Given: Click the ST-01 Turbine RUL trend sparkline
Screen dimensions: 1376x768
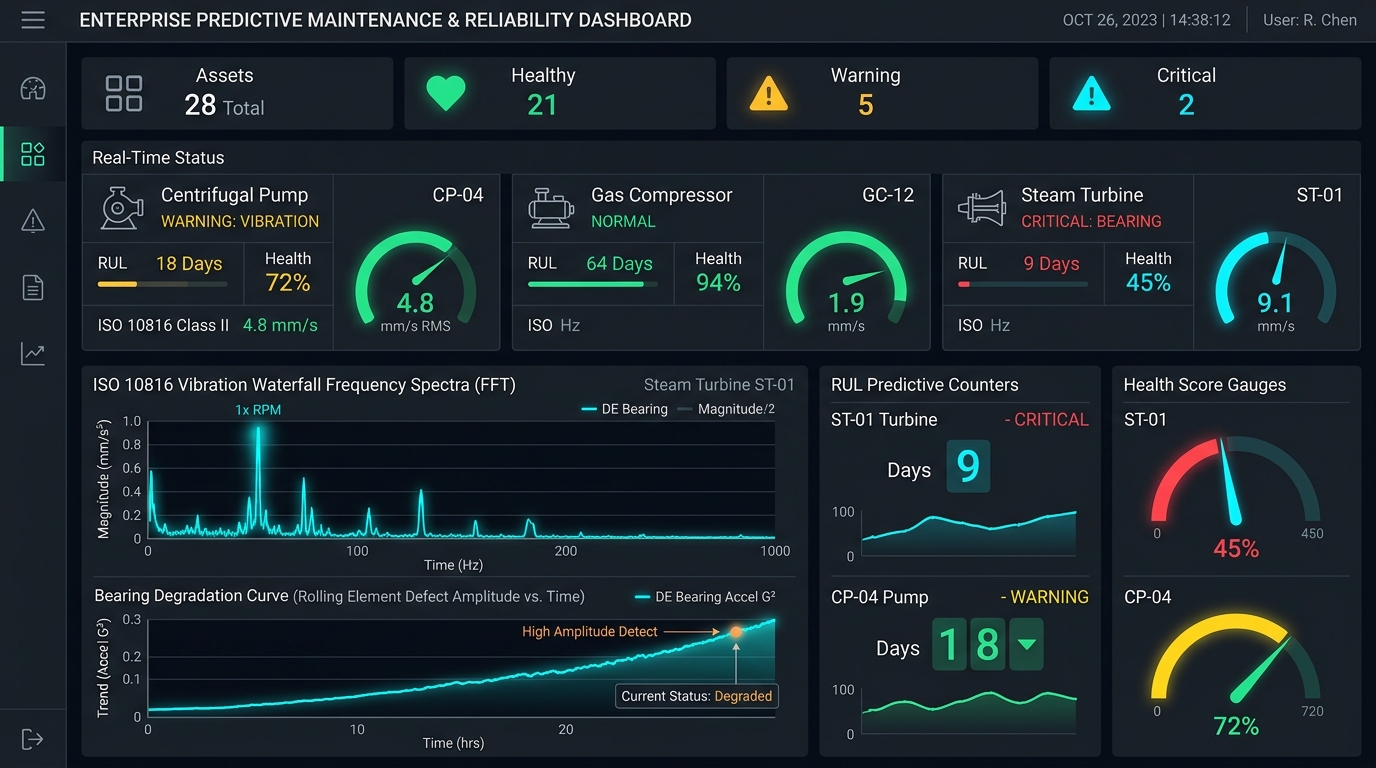Looking at the screenshot, I should point(969,533).
